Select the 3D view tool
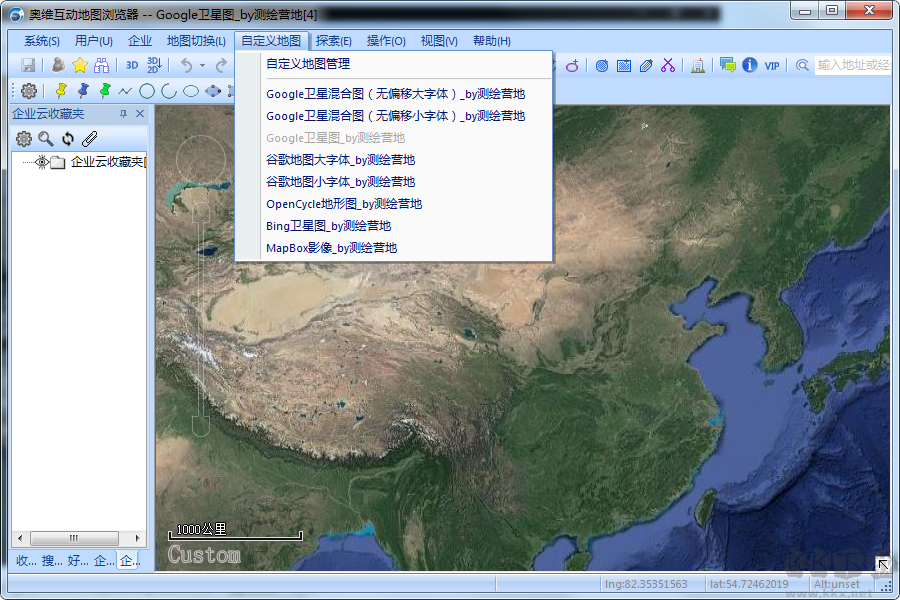Image resolution: width=900 pixels, height=600 pixels. click(131, 63)
